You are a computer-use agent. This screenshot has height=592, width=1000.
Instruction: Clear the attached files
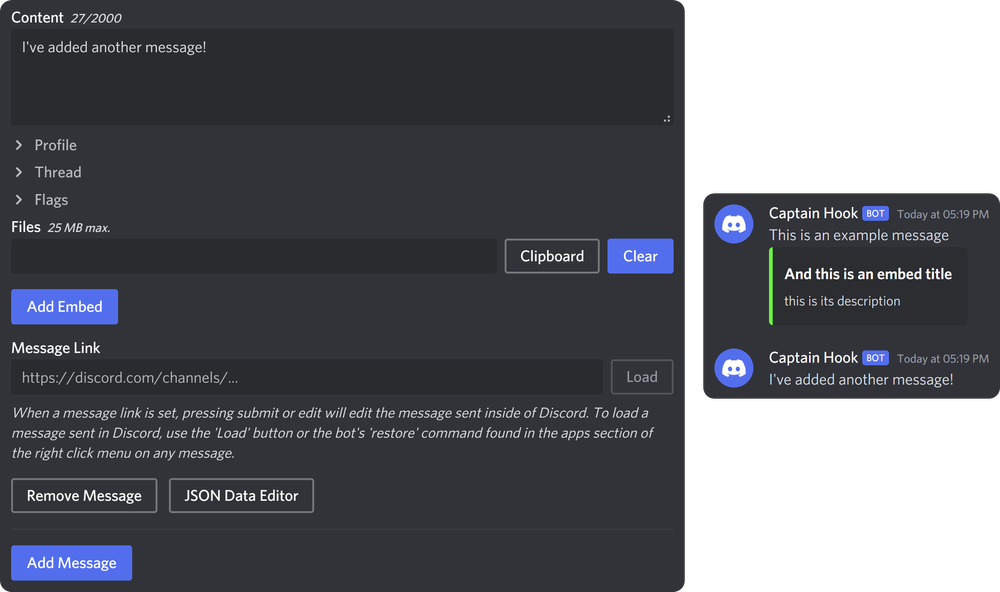click(x=640, y=256)
